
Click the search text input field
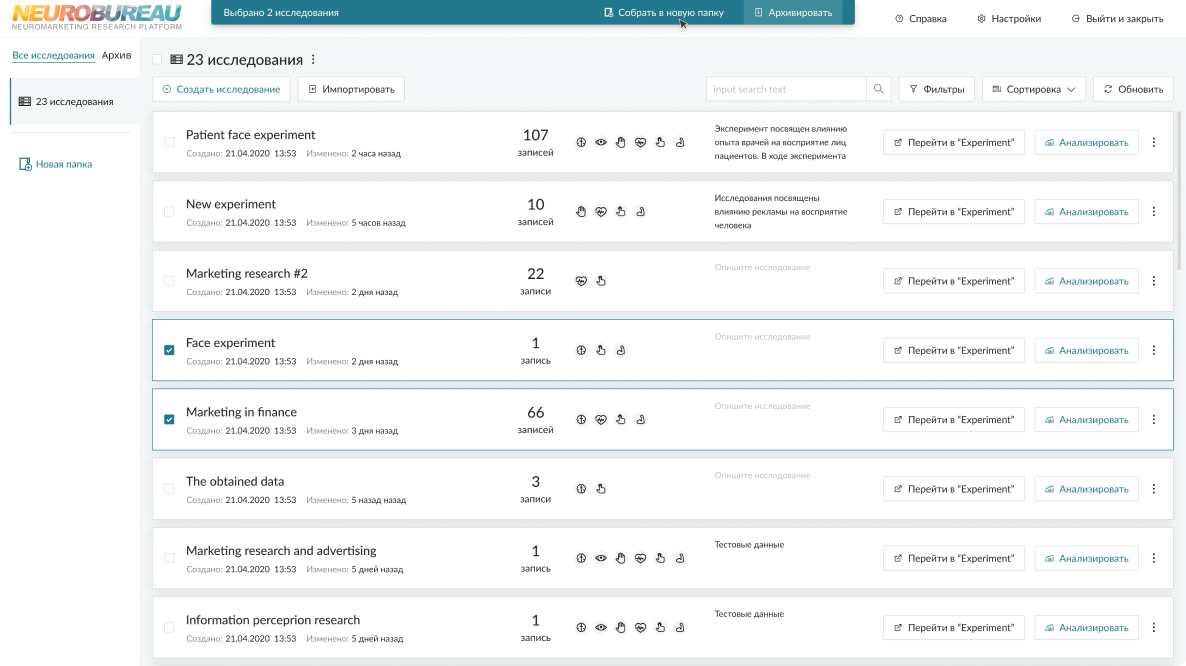(785, 89)
